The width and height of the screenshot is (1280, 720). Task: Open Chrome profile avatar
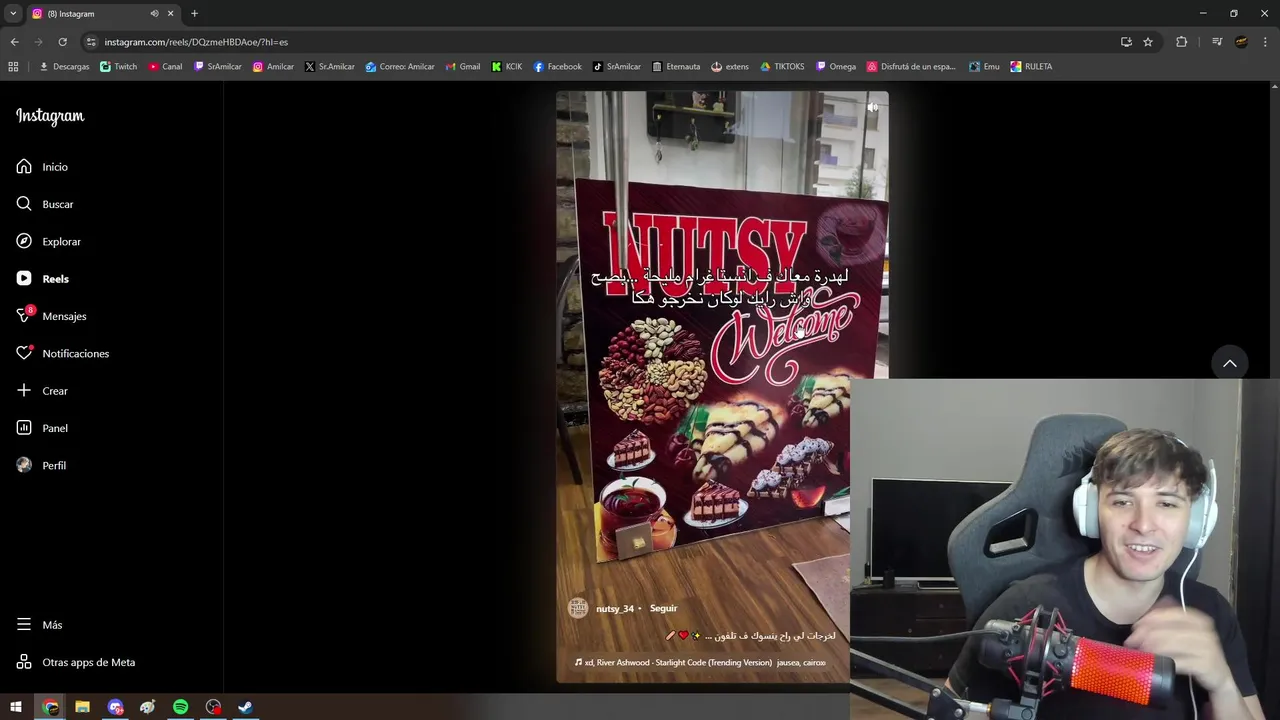1241,42
